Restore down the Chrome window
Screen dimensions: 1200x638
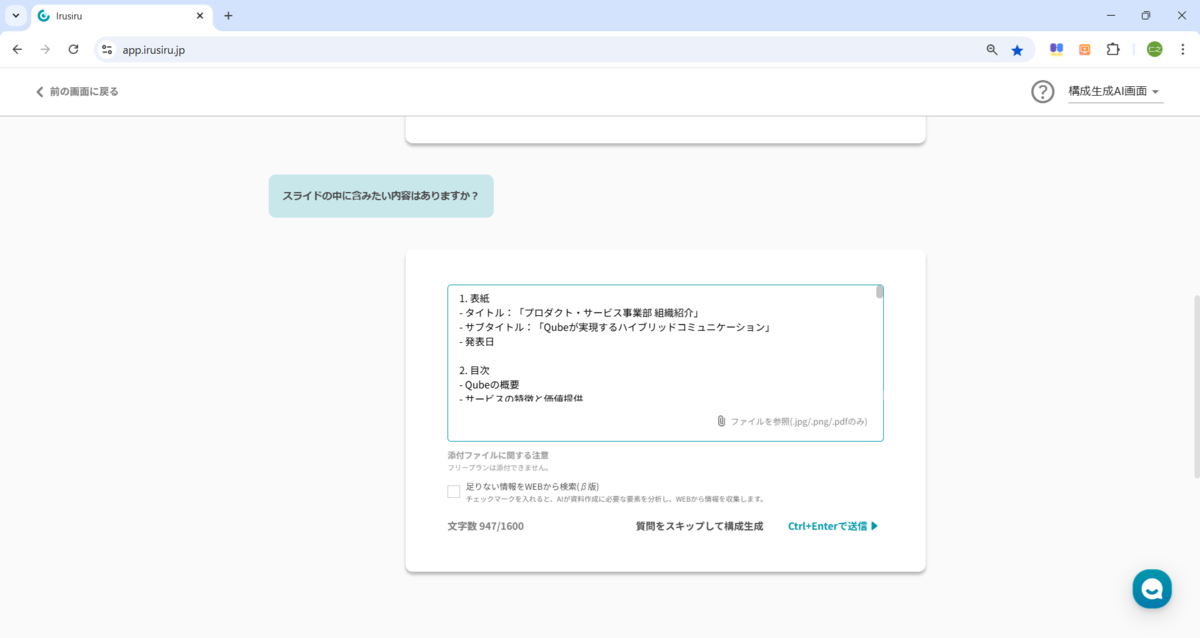pyautogui.click(x=1146, y=16)
